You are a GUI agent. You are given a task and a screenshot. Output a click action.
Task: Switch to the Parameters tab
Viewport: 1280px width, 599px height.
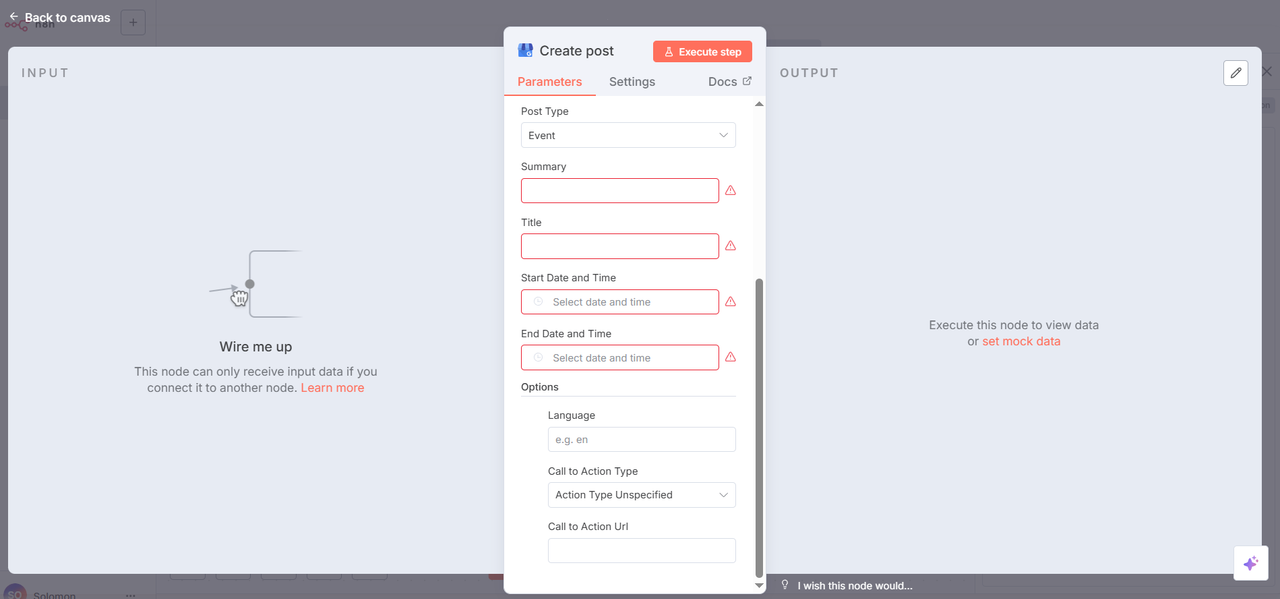pyautogui.click(x=550, y=82)
